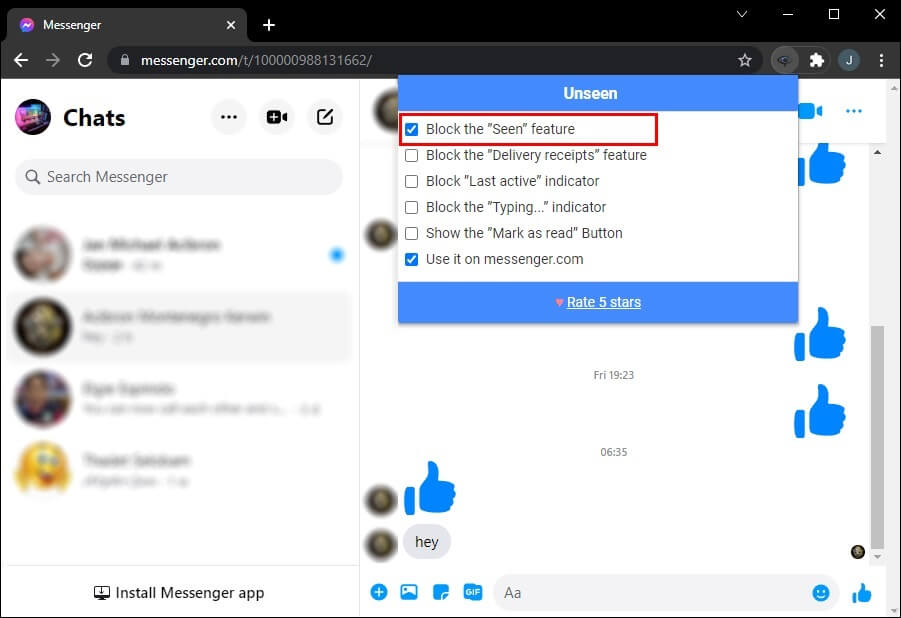Click the Aa message input field

point(652,593)
